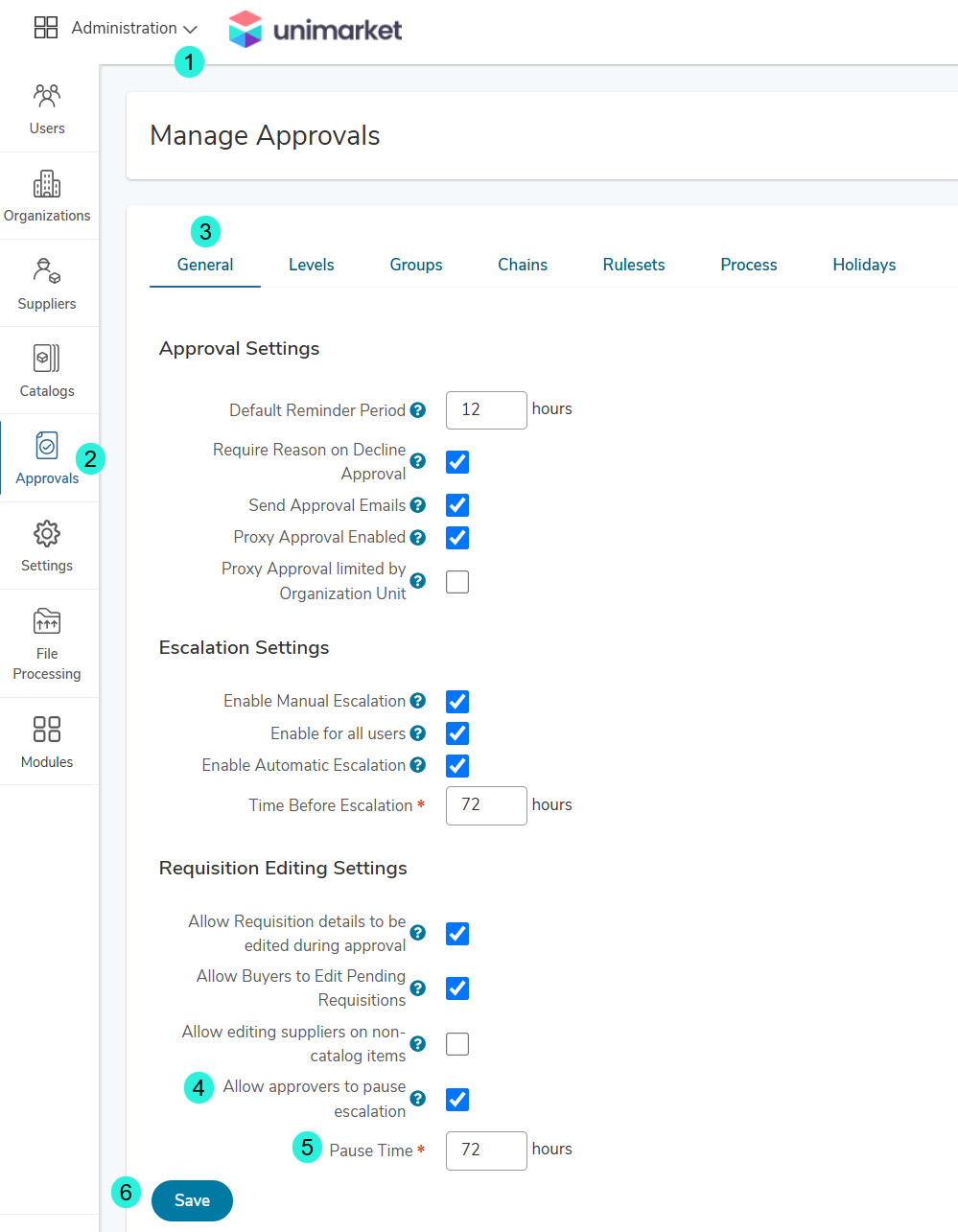Check Allow editing suppliers on non-catalog items

[x=457, y=1044]
